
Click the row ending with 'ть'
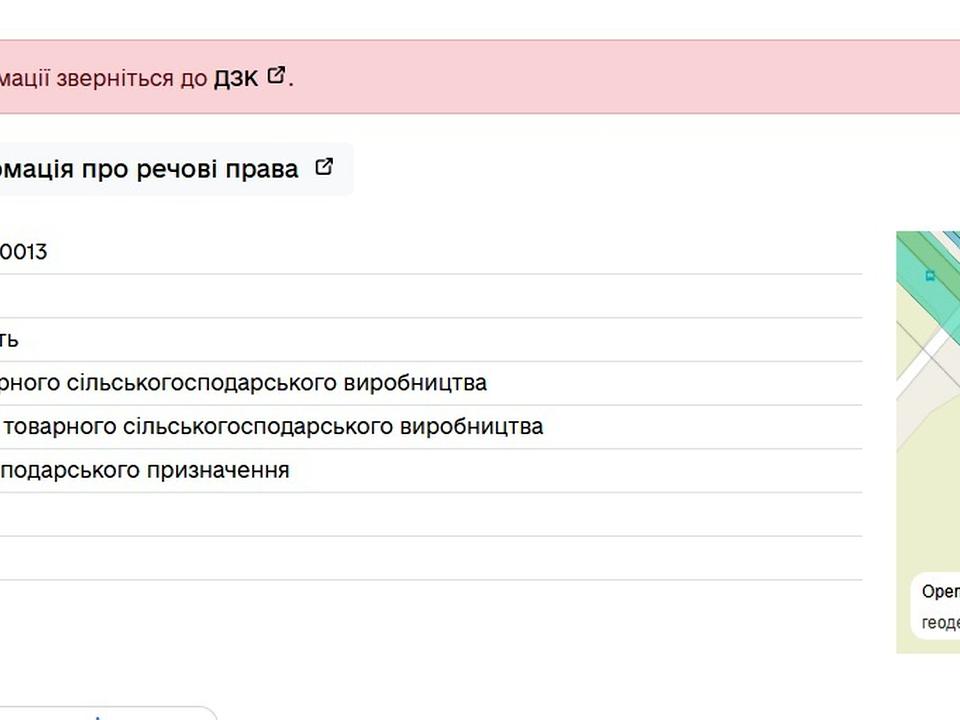(10, 340)
